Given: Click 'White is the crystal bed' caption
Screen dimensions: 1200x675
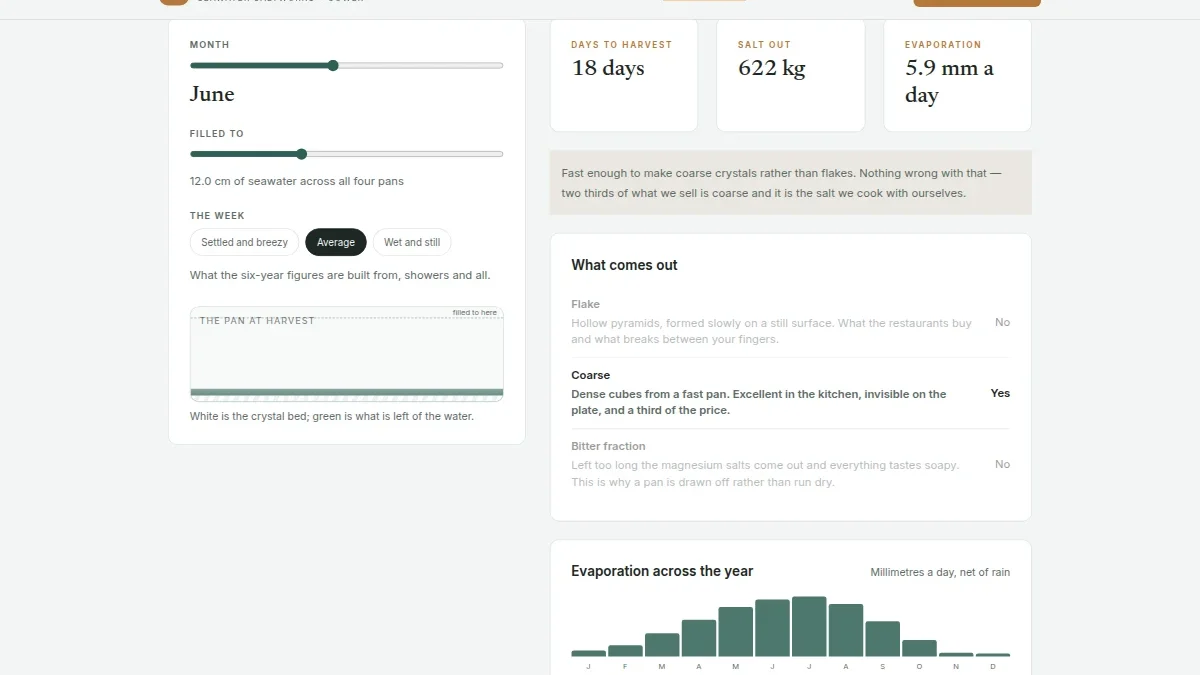Looking at the screenshot, I should point(332,416).
